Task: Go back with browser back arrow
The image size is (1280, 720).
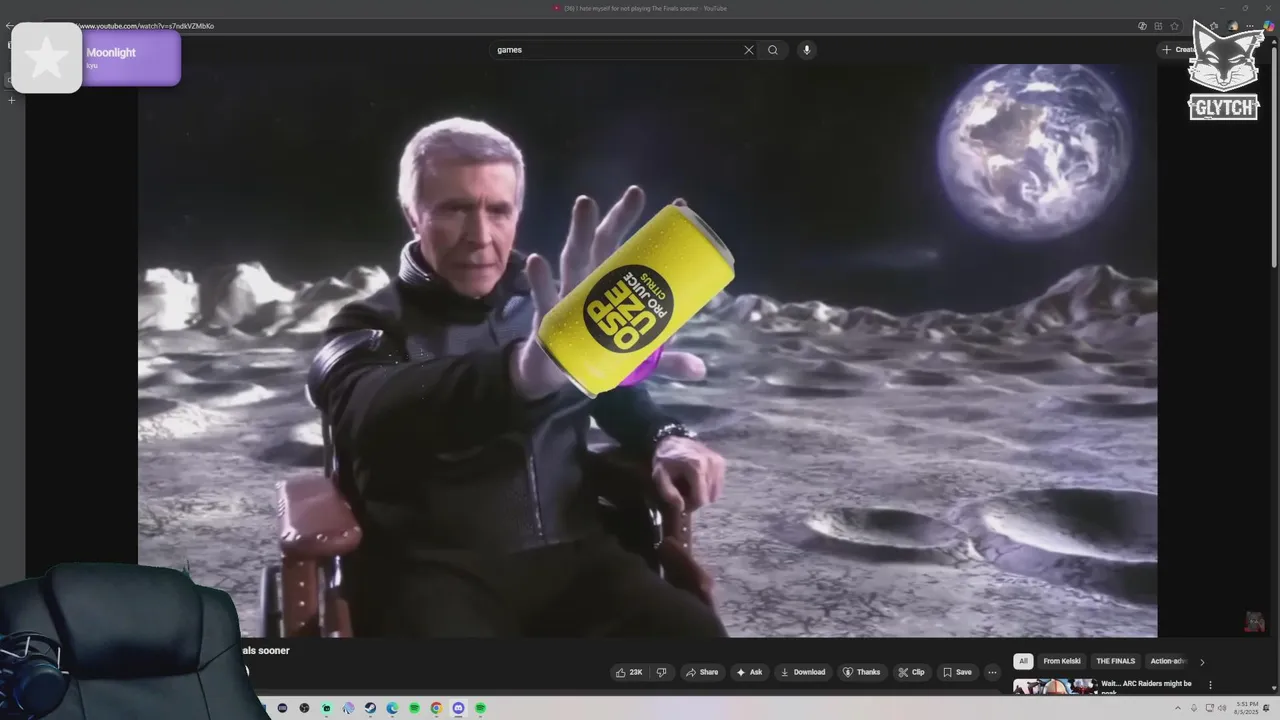Action: [9, 26]
